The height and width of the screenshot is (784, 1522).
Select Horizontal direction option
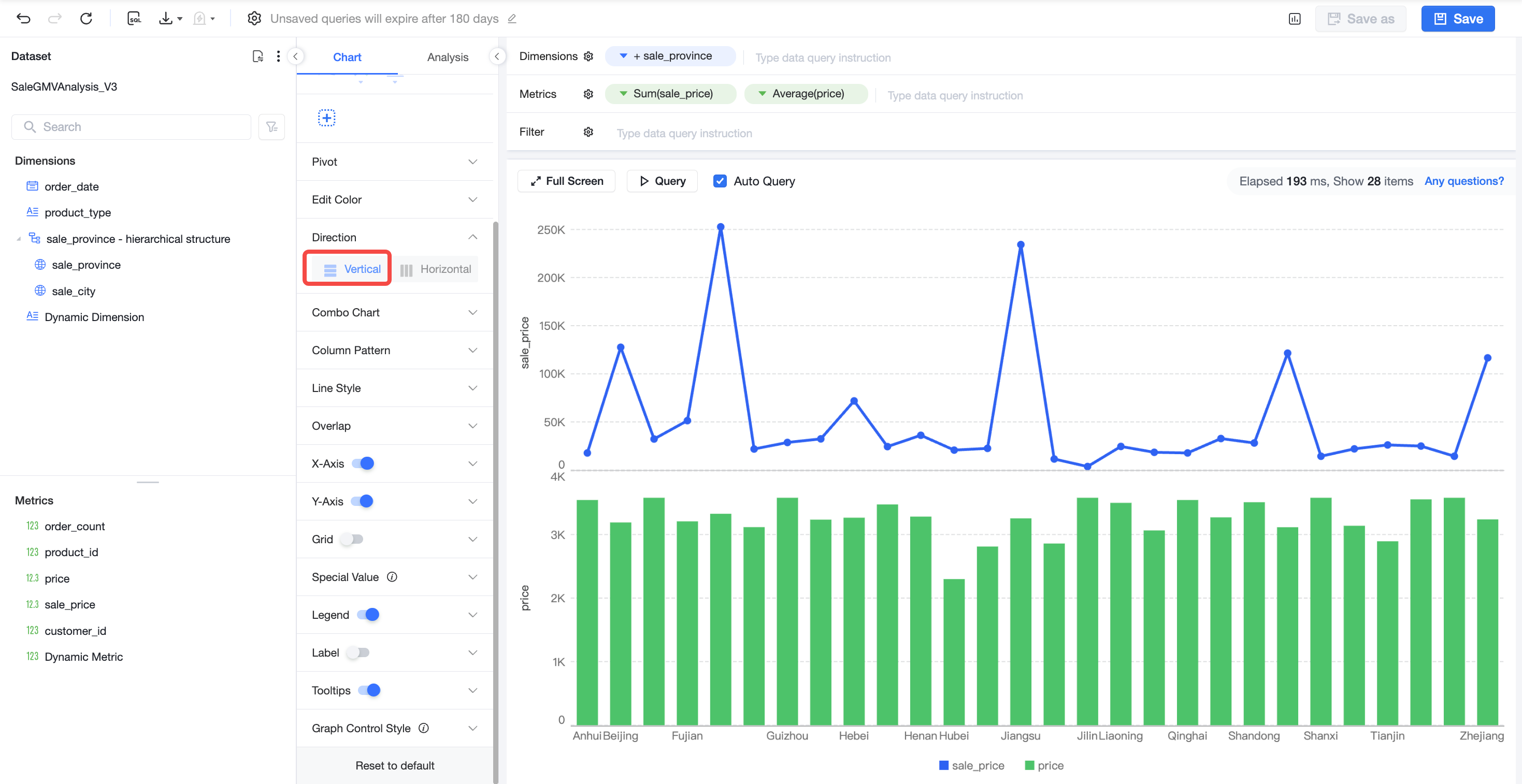point(436,269)
